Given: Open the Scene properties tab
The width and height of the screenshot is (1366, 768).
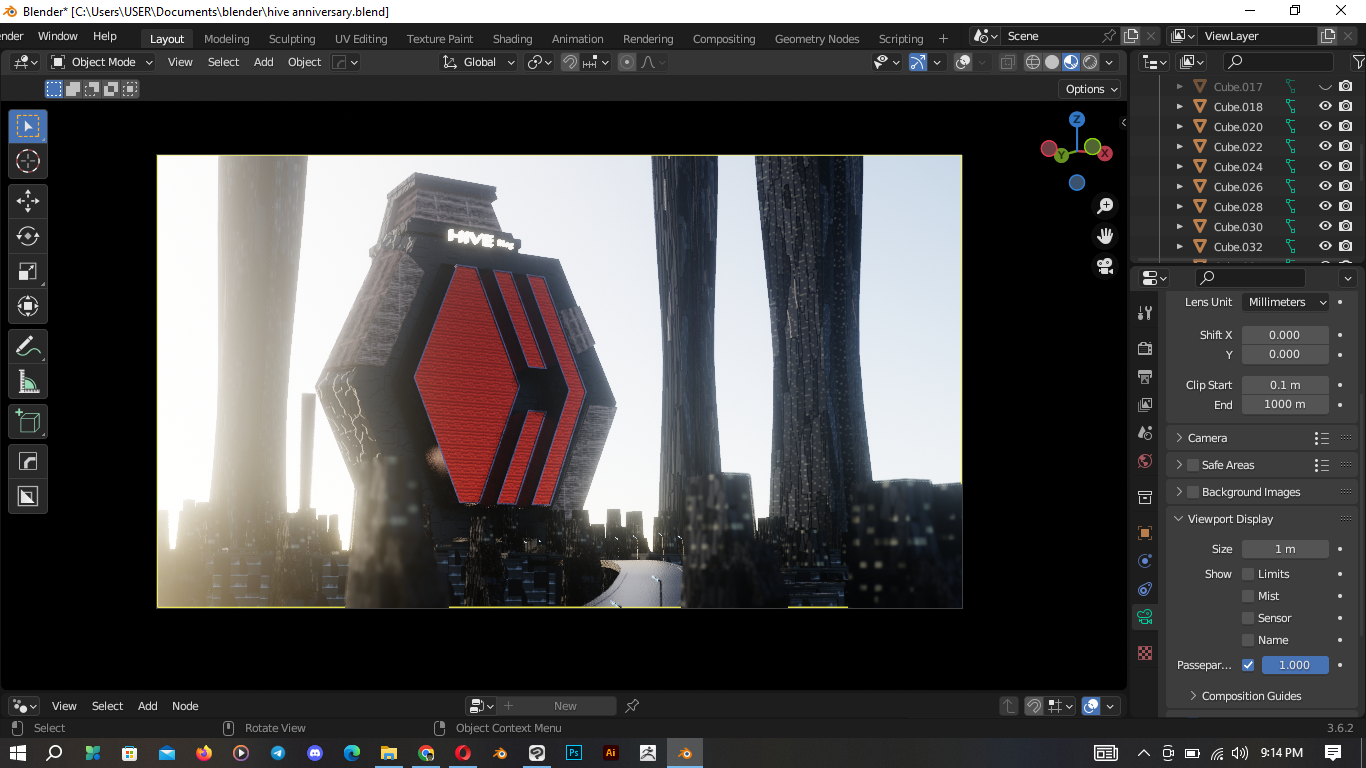Looking at the screenshot, I should click(1145, 433).
